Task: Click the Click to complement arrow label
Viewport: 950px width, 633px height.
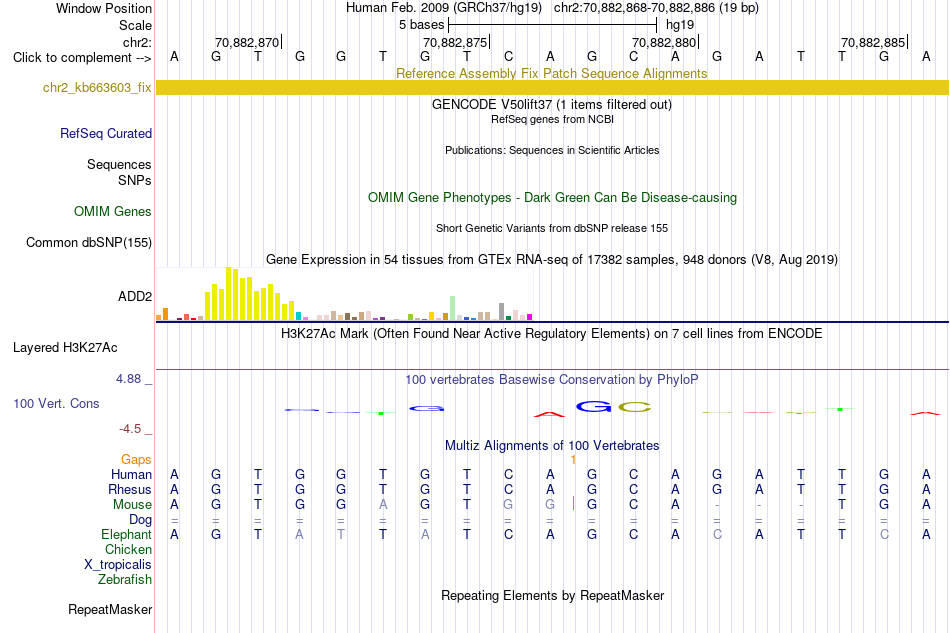Action: pos(82,58)
